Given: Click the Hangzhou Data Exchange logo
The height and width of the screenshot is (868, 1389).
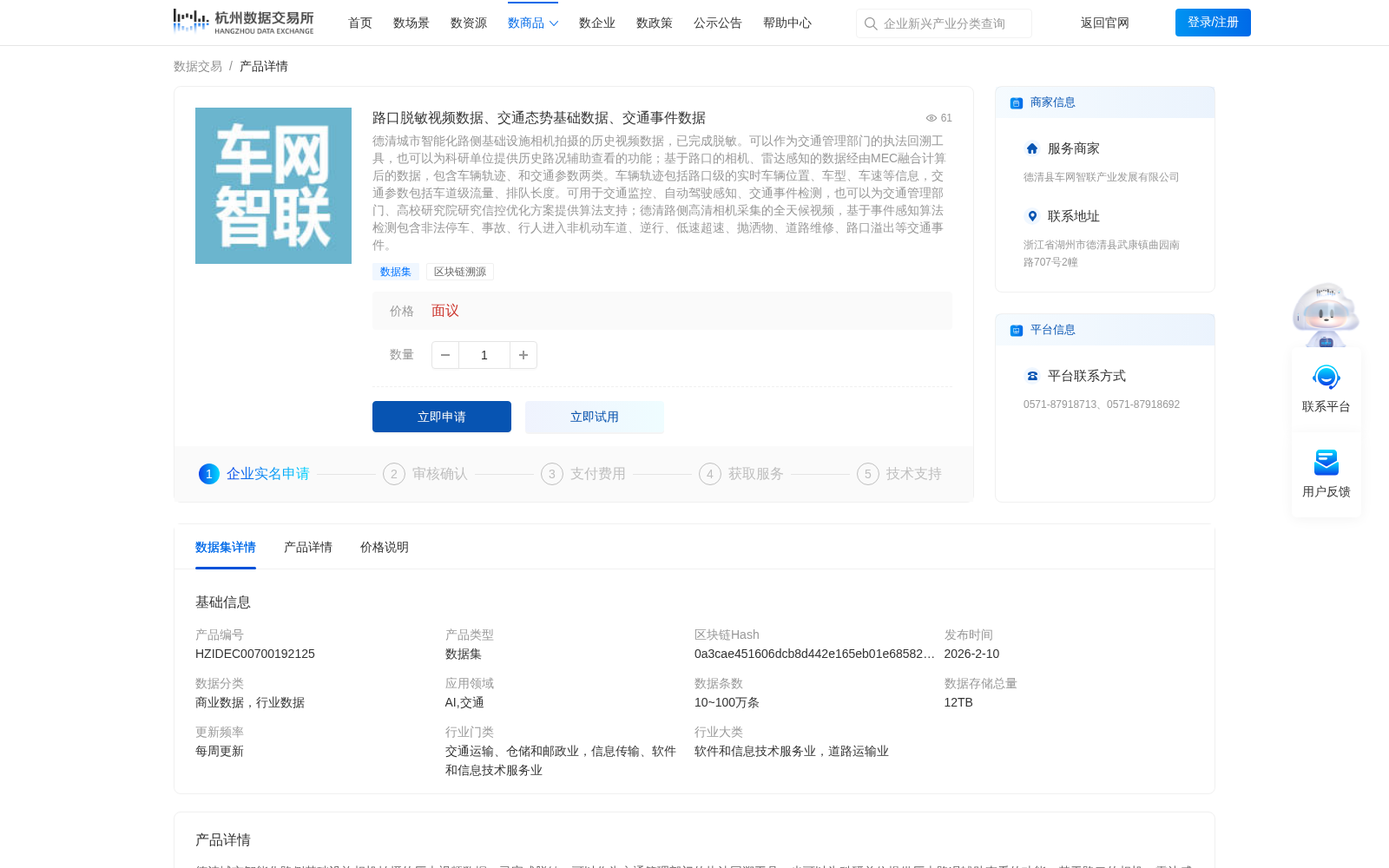Looking at the screenshot, I should click(x=243, y=22).
